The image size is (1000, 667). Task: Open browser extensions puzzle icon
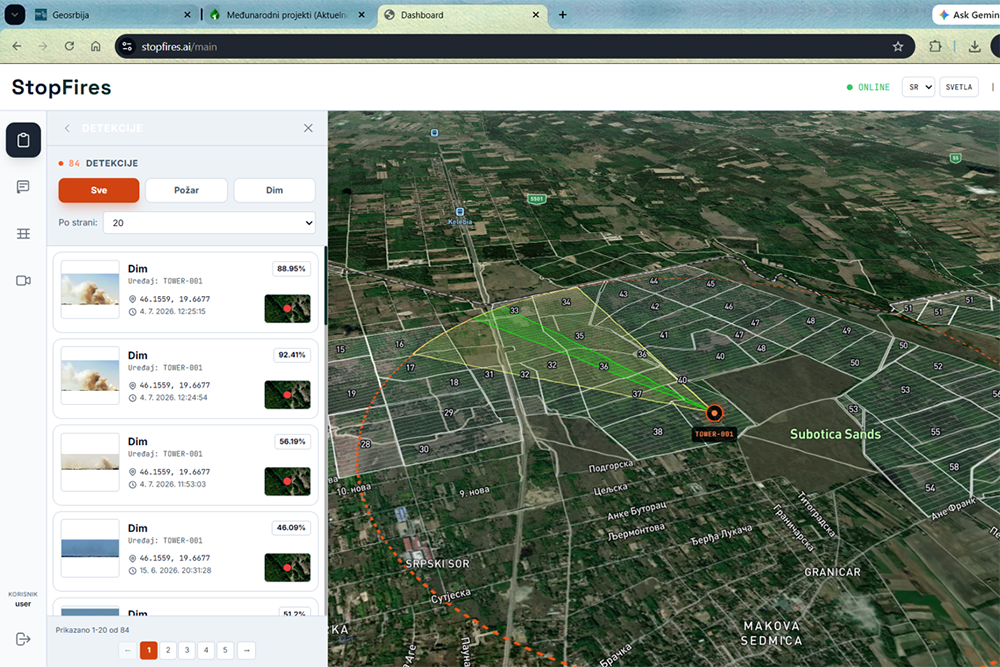[935, 47]
